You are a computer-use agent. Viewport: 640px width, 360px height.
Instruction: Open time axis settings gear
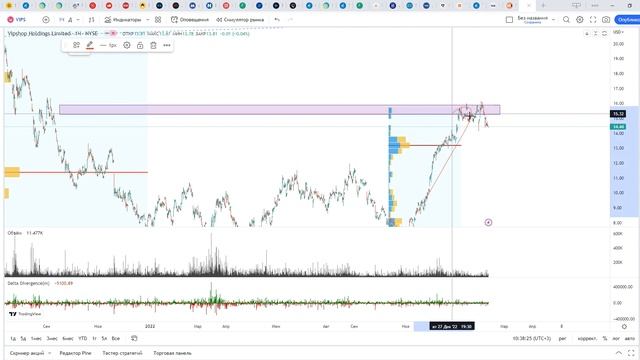[x=624, y=327]
